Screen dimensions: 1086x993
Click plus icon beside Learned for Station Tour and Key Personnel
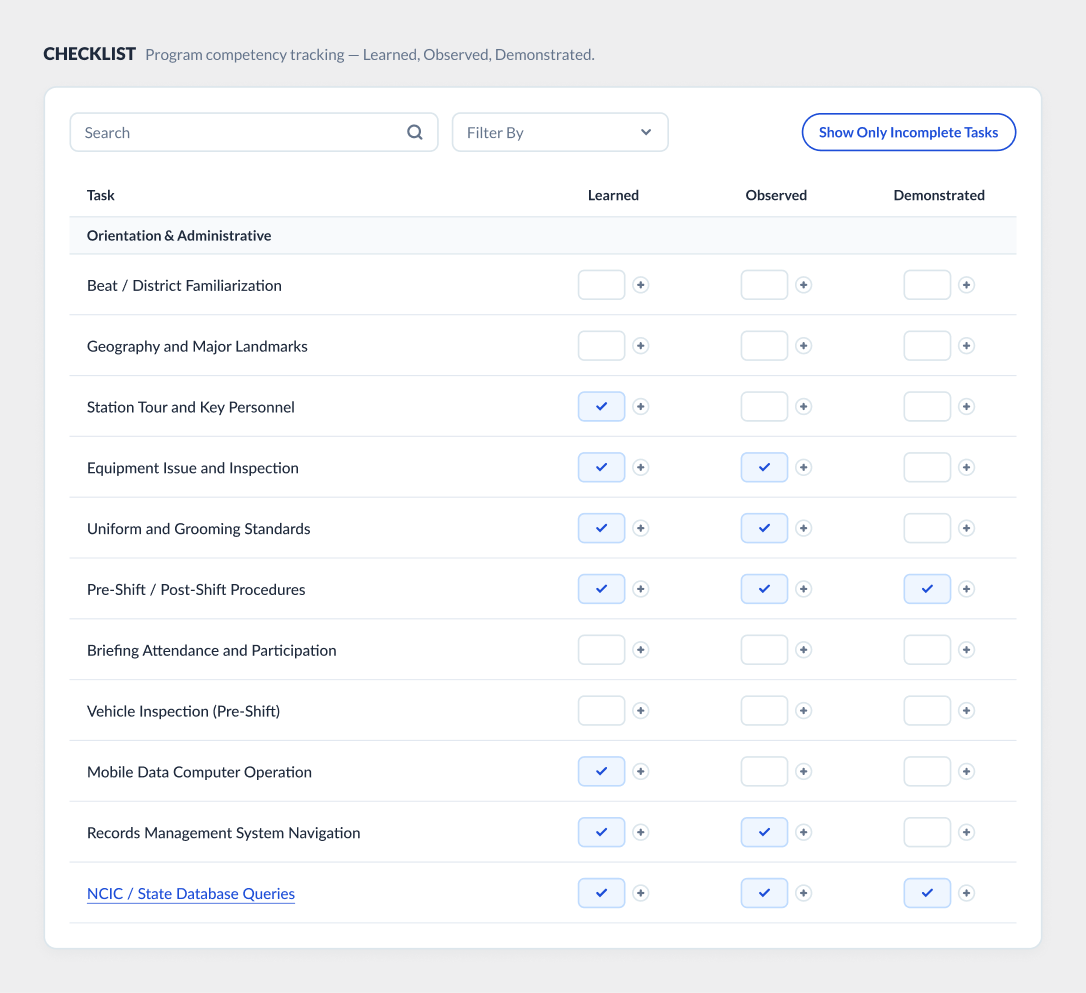click(641, 406)
